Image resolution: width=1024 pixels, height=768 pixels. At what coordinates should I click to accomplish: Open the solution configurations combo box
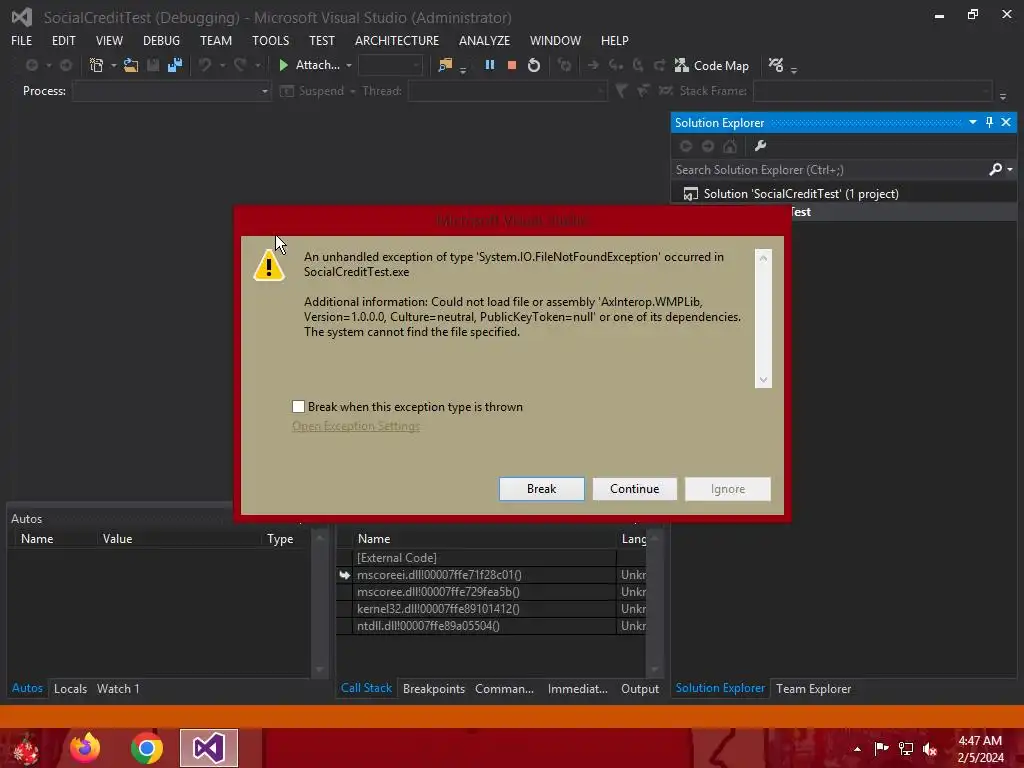[391, 65]
